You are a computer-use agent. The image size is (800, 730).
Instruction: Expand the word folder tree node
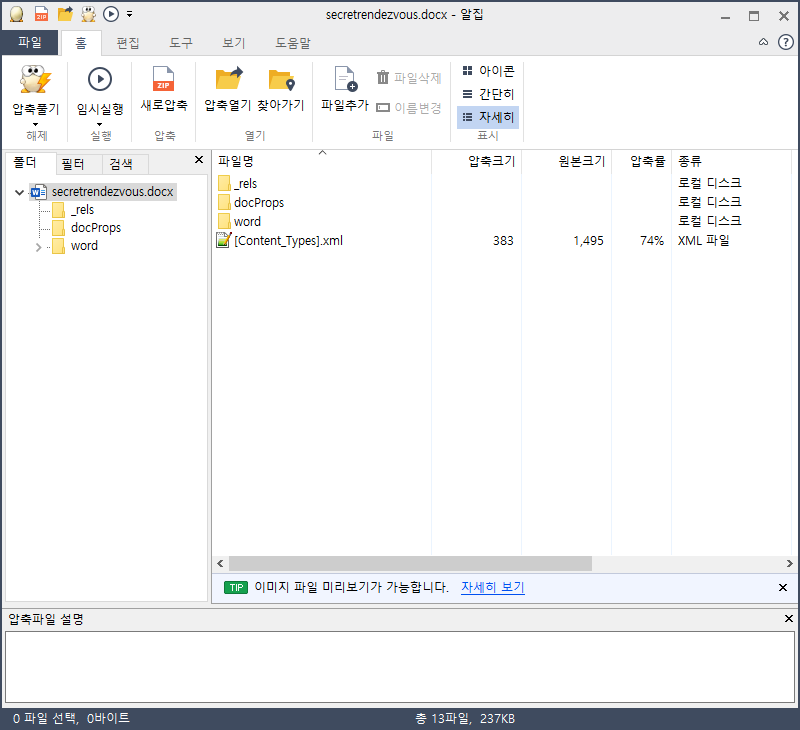(x=38, y=247)
